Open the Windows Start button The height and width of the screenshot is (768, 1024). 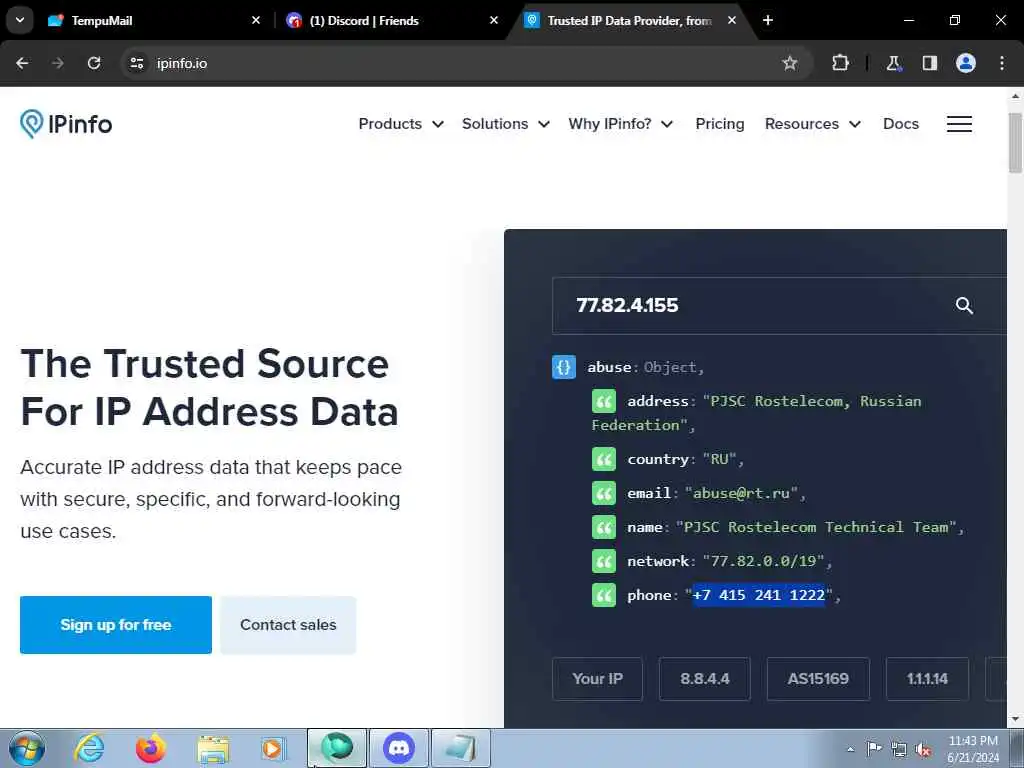coord(27,748)
